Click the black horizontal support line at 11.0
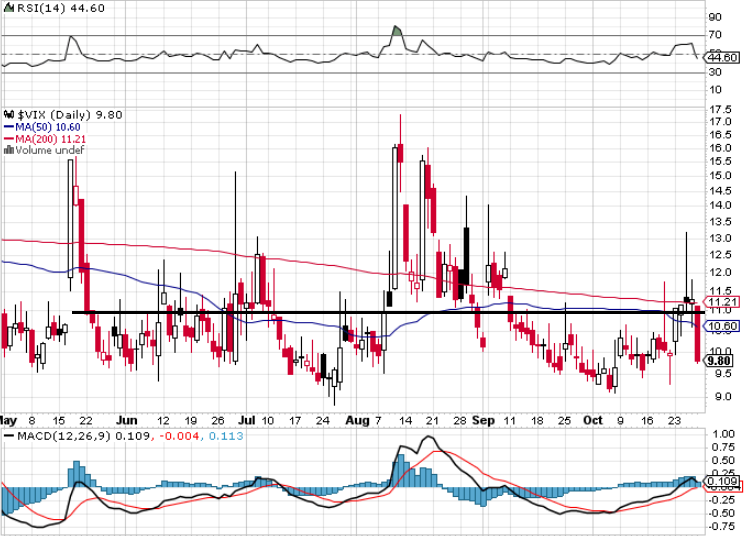Viewport: 750px width, 536px height. coord(388,312)
